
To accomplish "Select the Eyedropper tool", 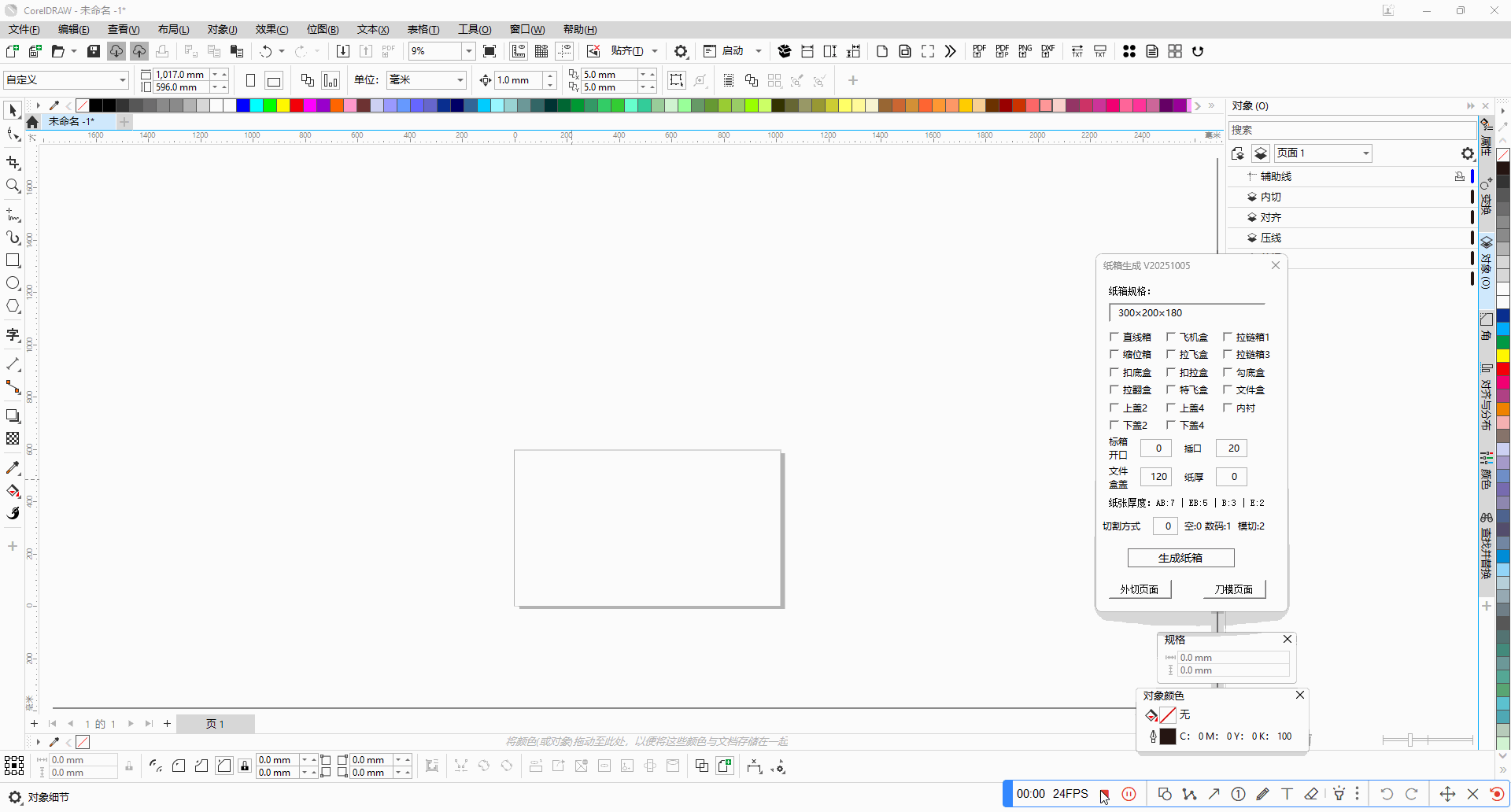I will coord(13,468).
